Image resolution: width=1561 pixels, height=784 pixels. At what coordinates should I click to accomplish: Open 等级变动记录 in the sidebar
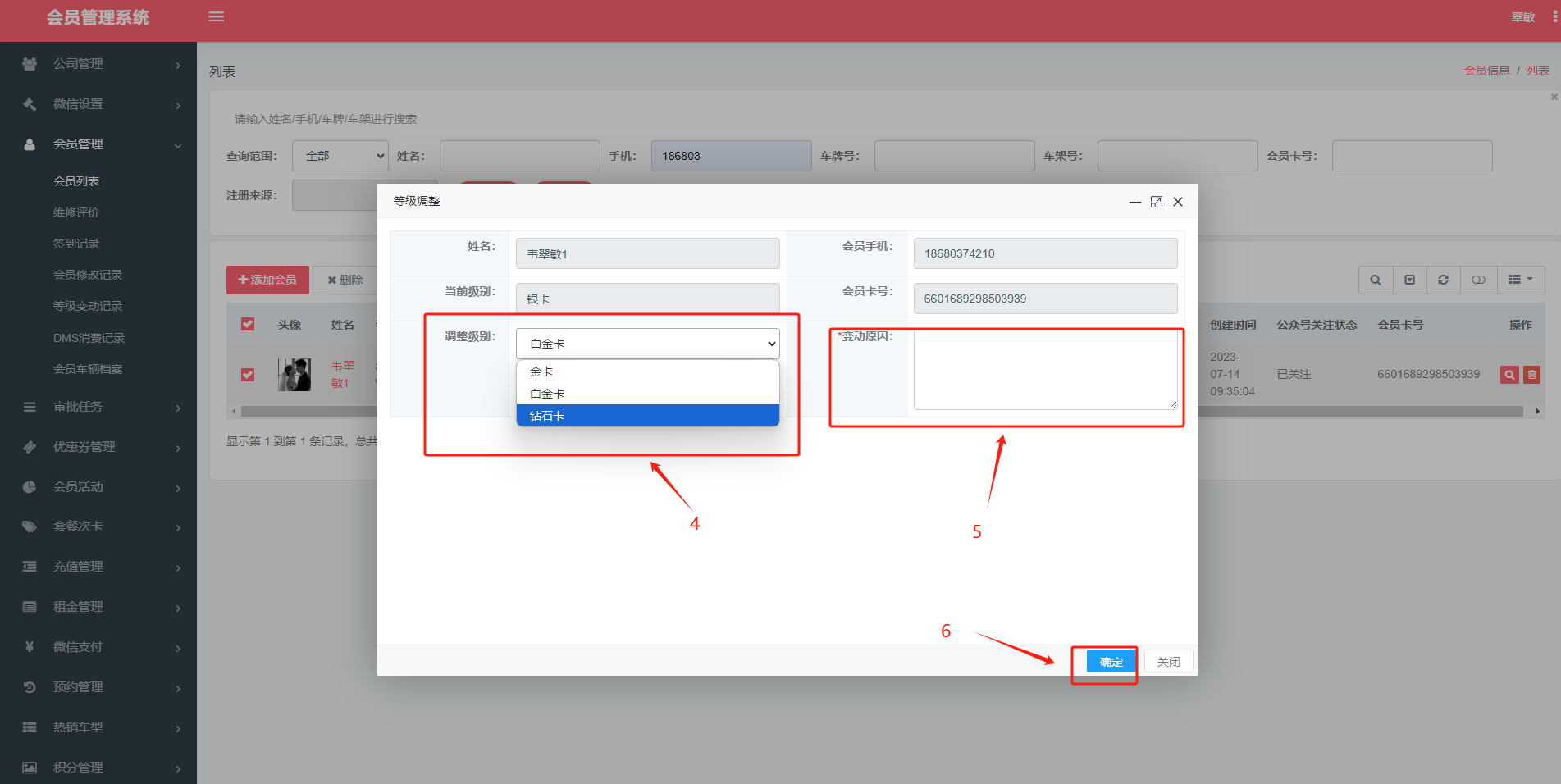click(88, 306)
